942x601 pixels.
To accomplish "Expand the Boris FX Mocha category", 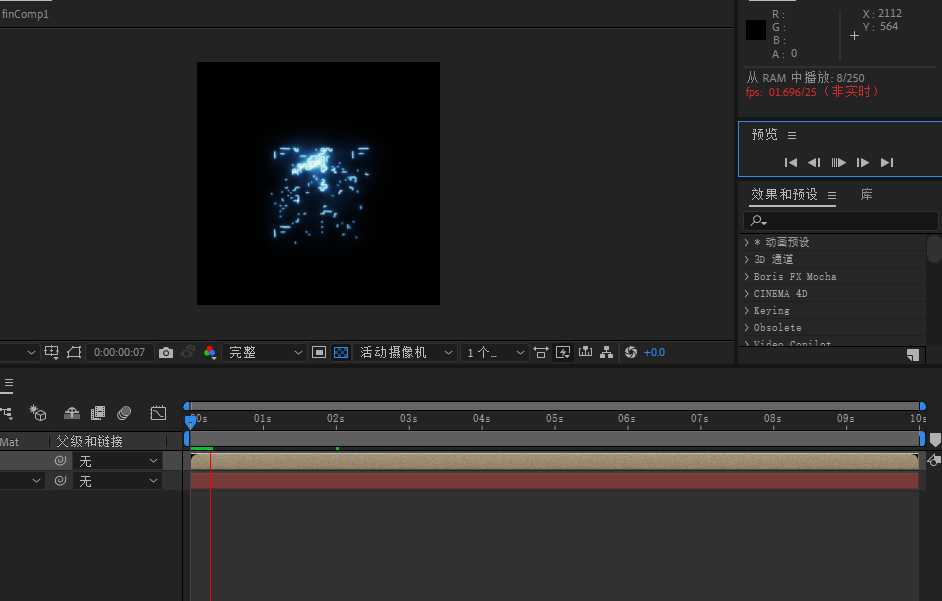I will point(747,276).
